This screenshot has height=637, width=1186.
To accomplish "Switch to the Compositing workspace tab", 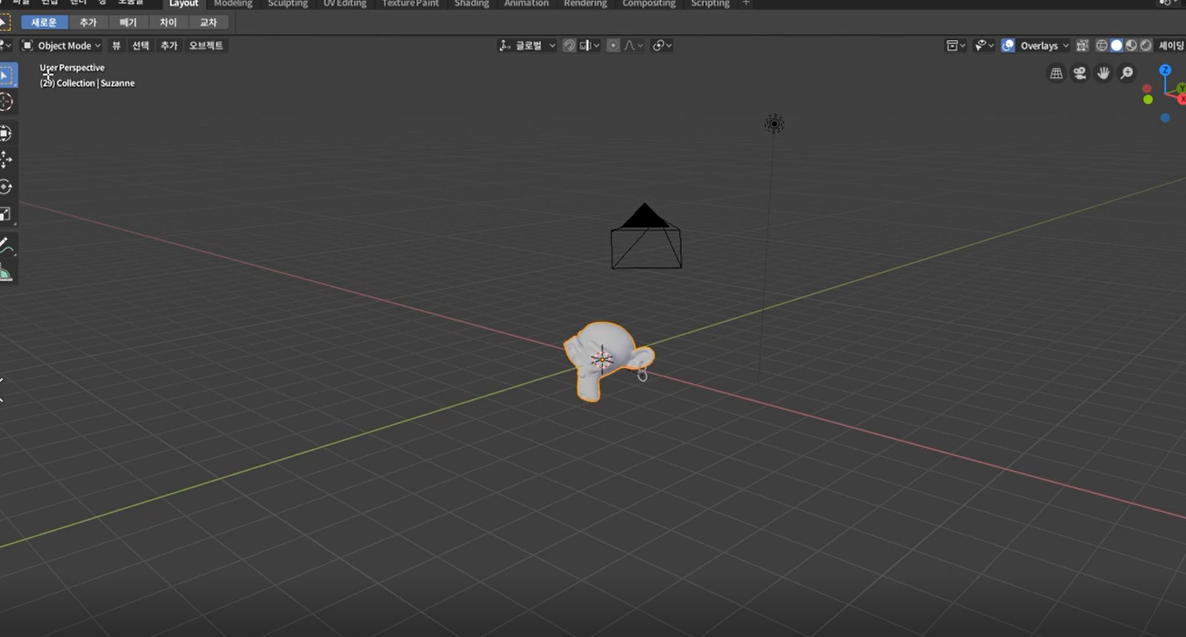I will [649, 4].
